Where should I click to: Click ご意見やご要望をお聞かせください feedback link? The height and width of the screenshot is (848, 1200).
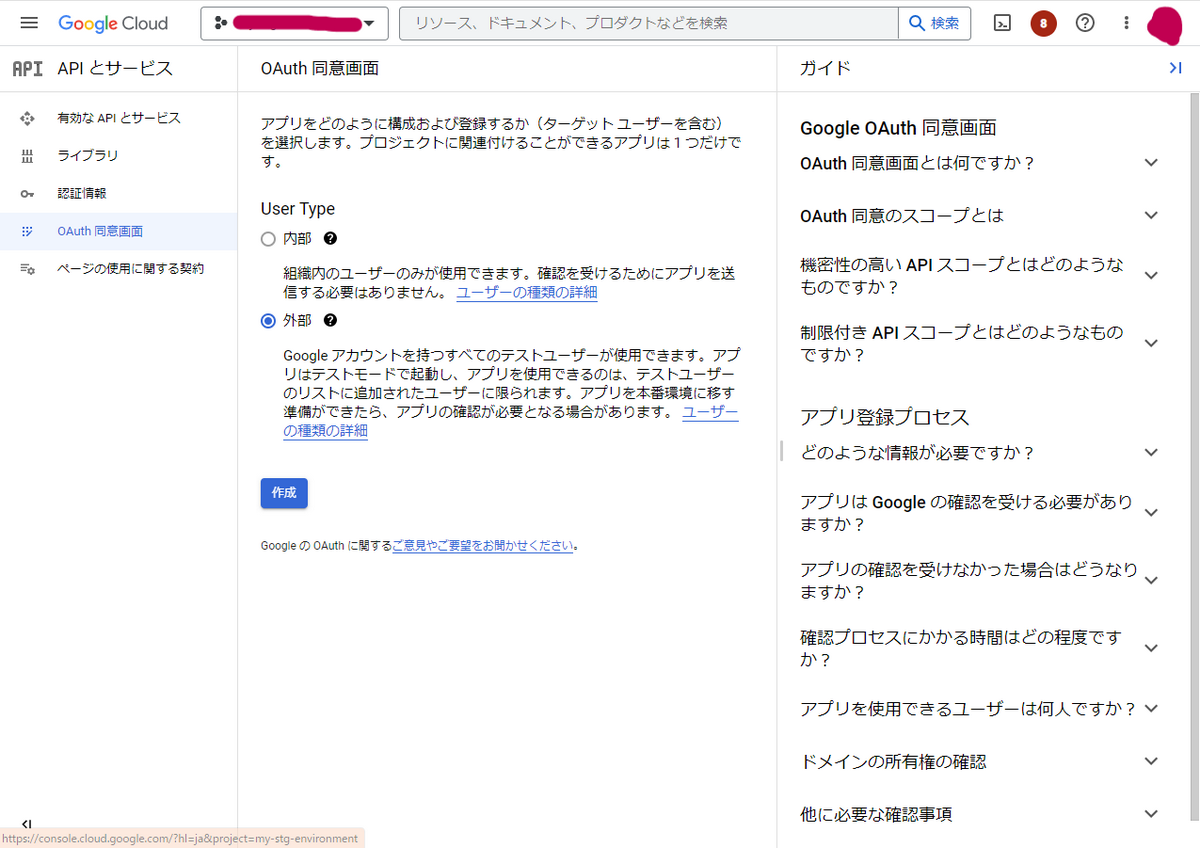[x=483, y=546]
